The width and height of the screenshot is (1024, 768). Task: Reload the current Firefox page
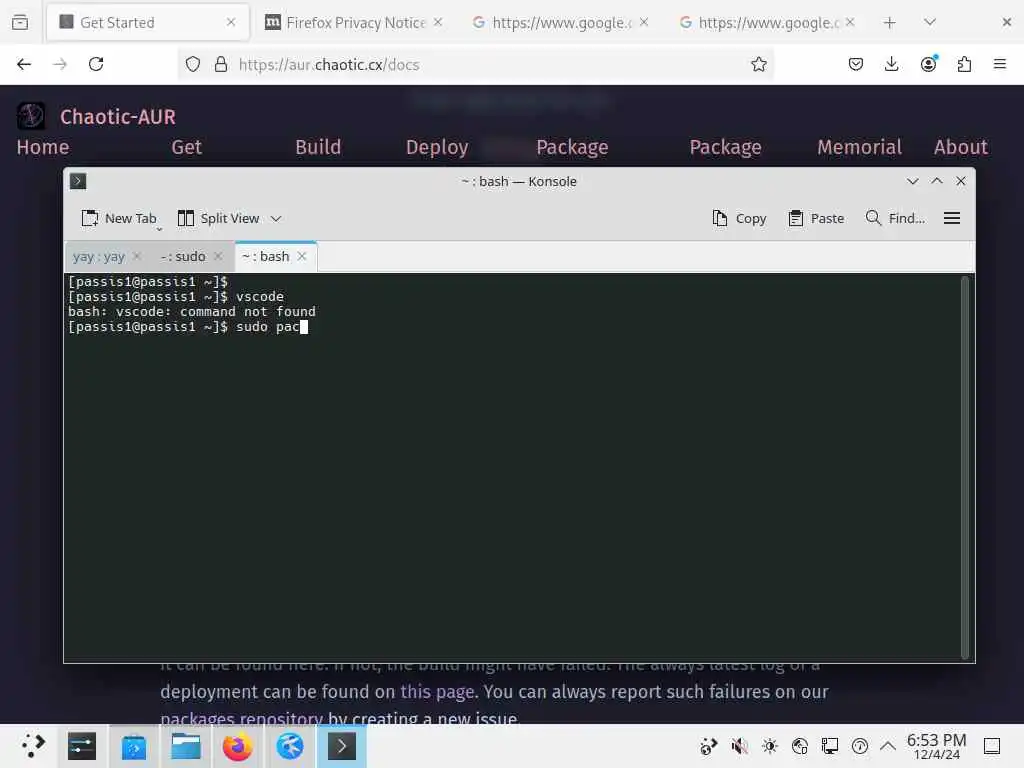pos(96,64)
